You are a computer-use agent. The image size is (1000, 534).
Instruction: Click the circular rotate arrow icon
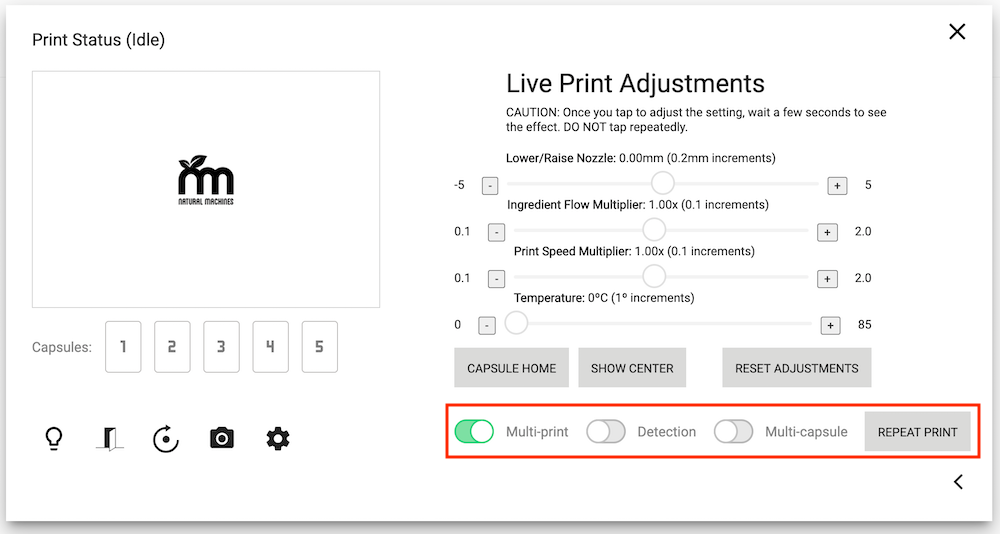(x=166, y=439)
